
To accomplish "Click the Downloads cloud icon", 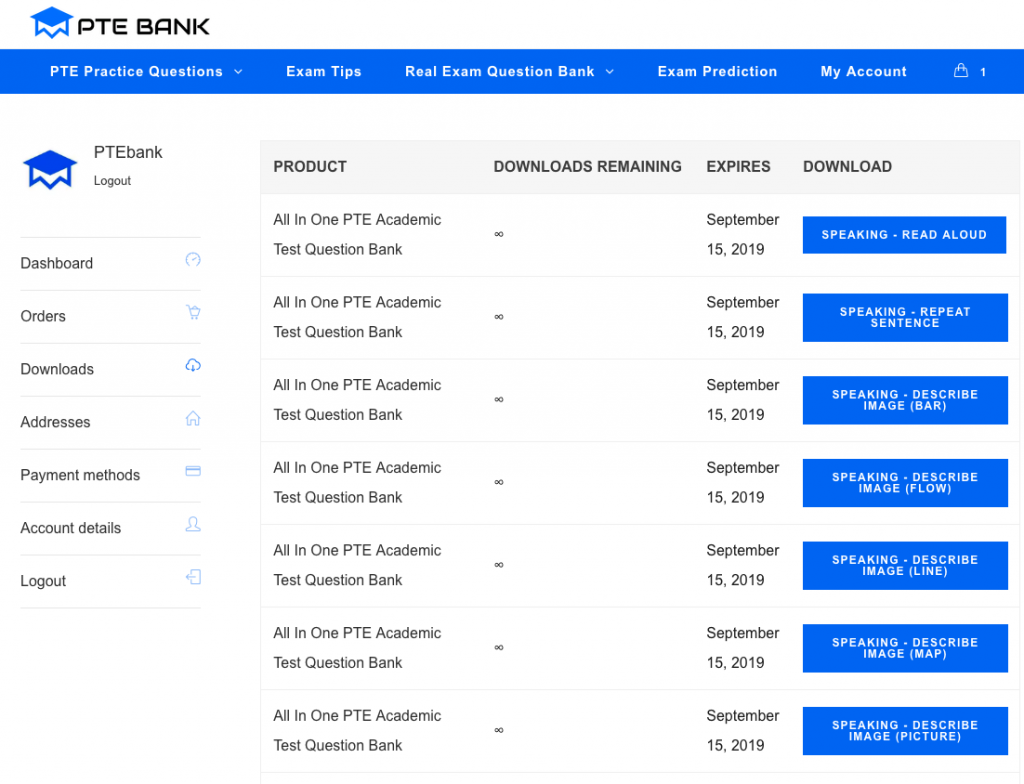I will click(x=193, y=366).
